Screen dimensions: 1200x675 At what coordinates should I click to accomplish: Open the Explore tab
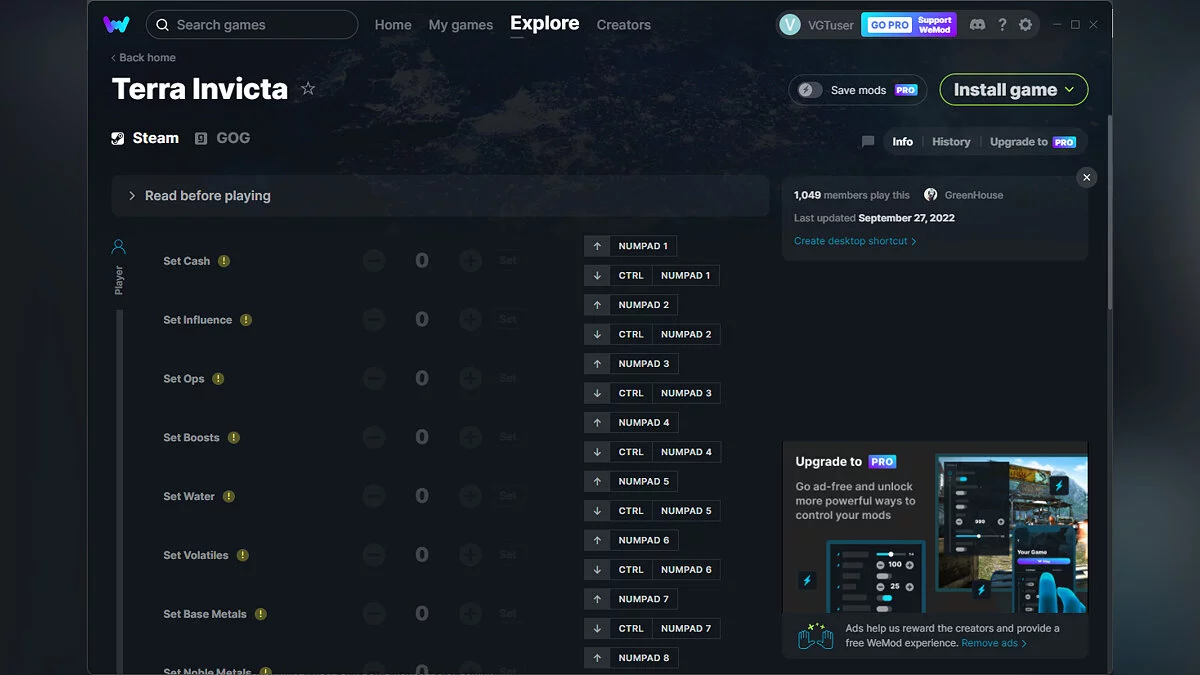coord(545,23)
